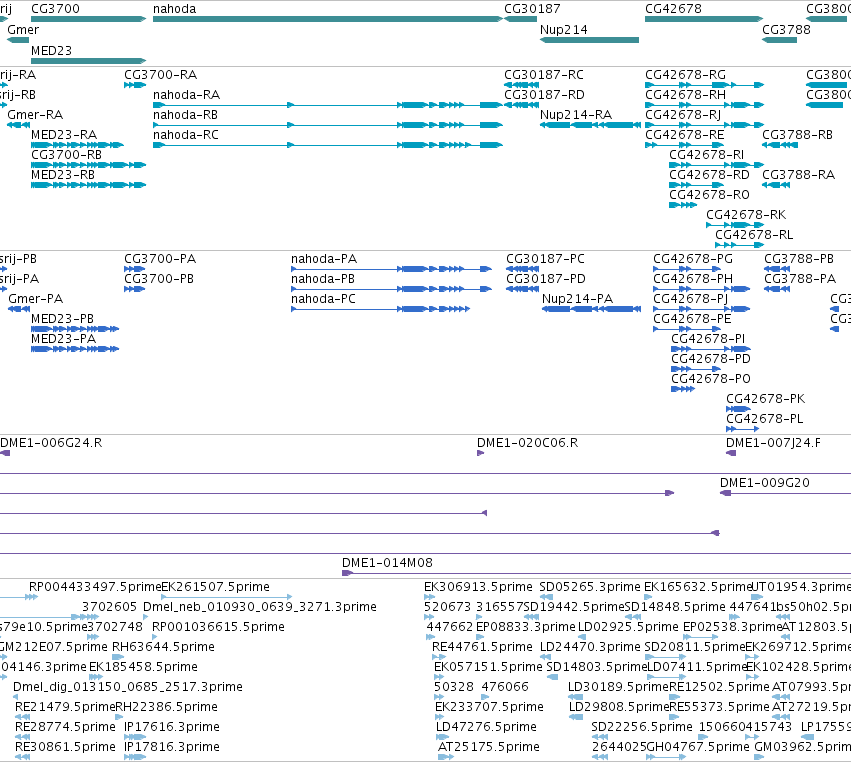Select protein CG42678-PH
851x762 pixels.
(702, 289)
